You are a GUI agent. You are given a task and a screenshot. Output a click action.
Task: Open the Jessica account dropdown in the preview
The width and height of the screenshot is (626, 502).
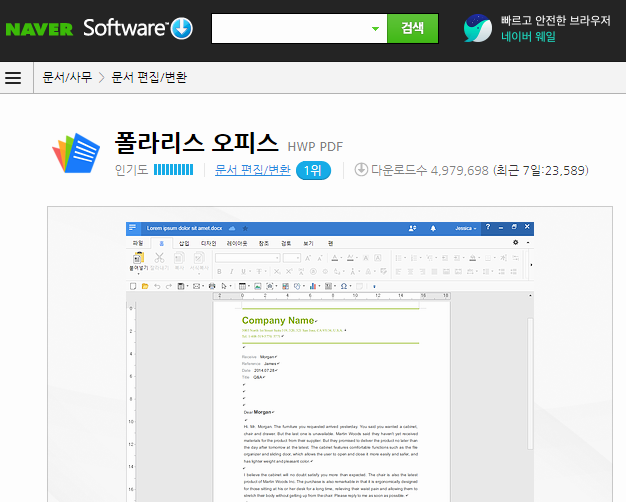pos(466,228)
